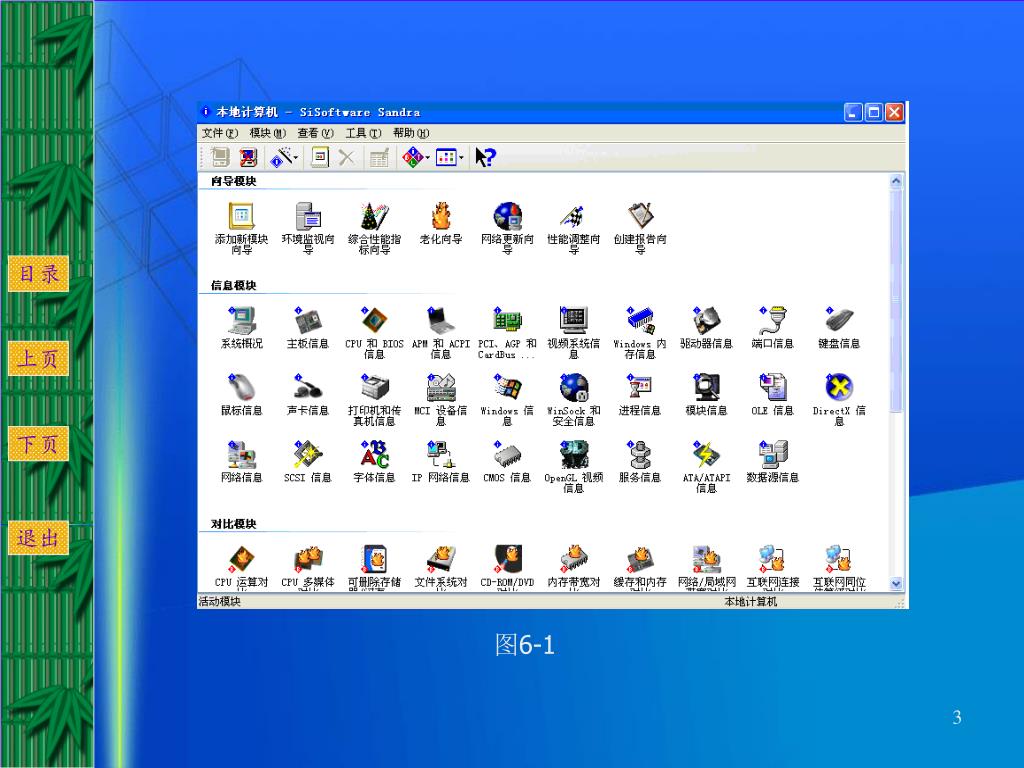Open the 文件 menu

click(220, 133)
